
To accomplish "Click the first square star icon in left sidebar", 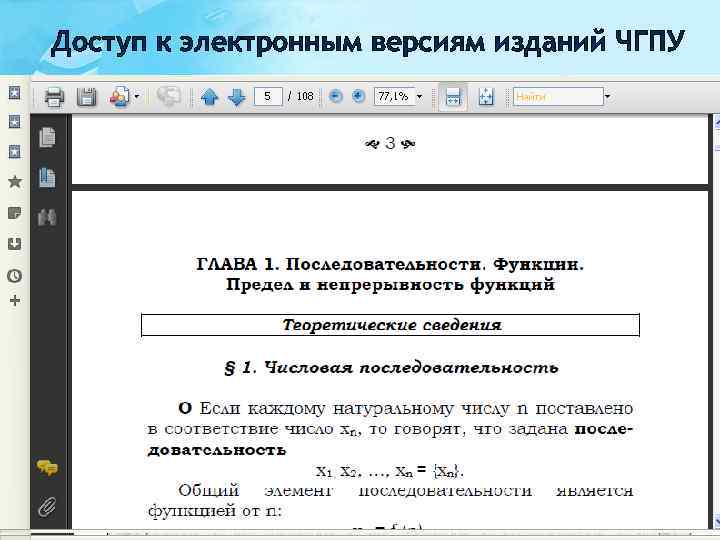I will (15, 93).
